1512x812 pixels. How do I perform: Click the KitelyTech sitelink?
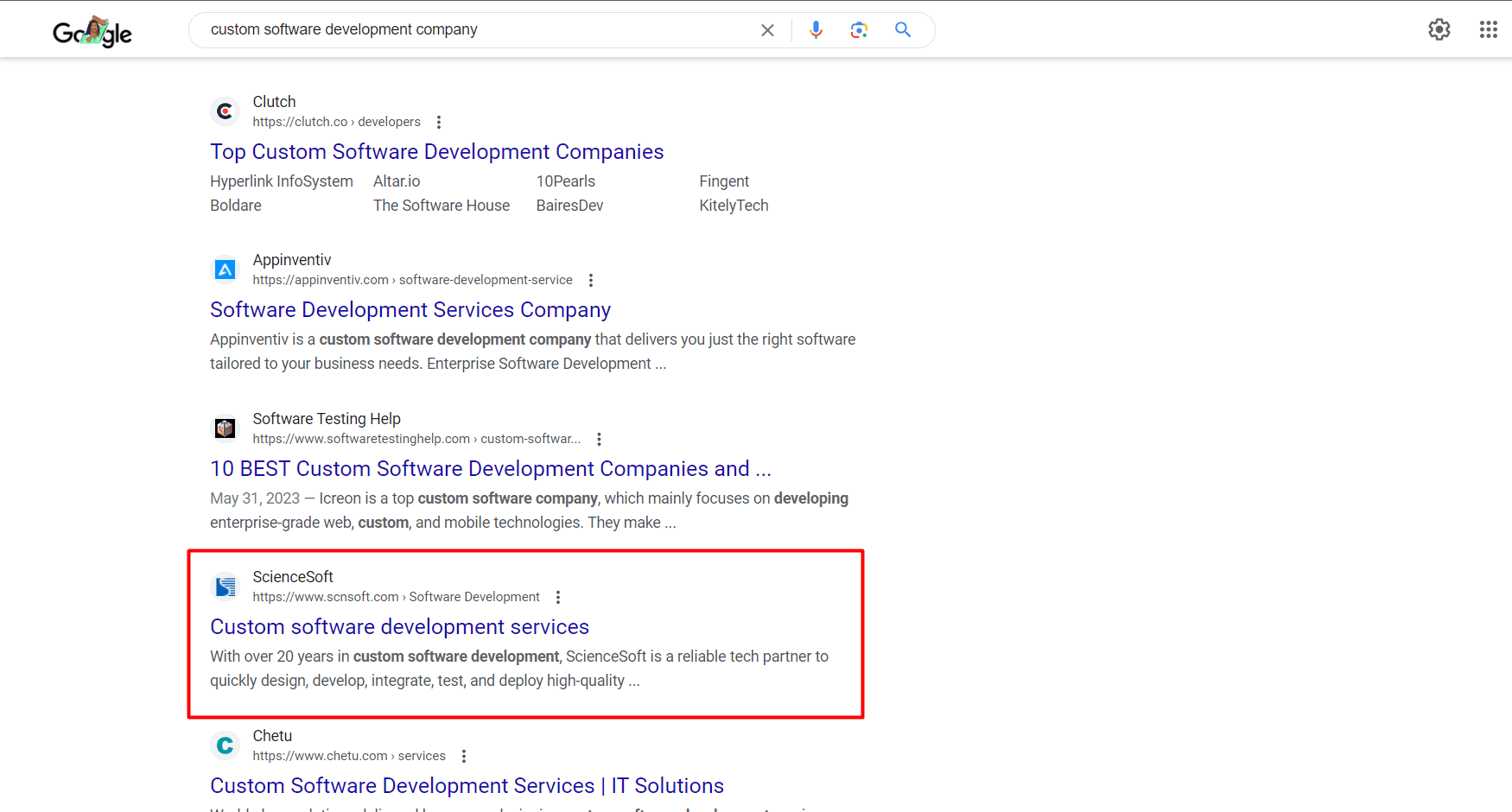[x=734, y=206]
